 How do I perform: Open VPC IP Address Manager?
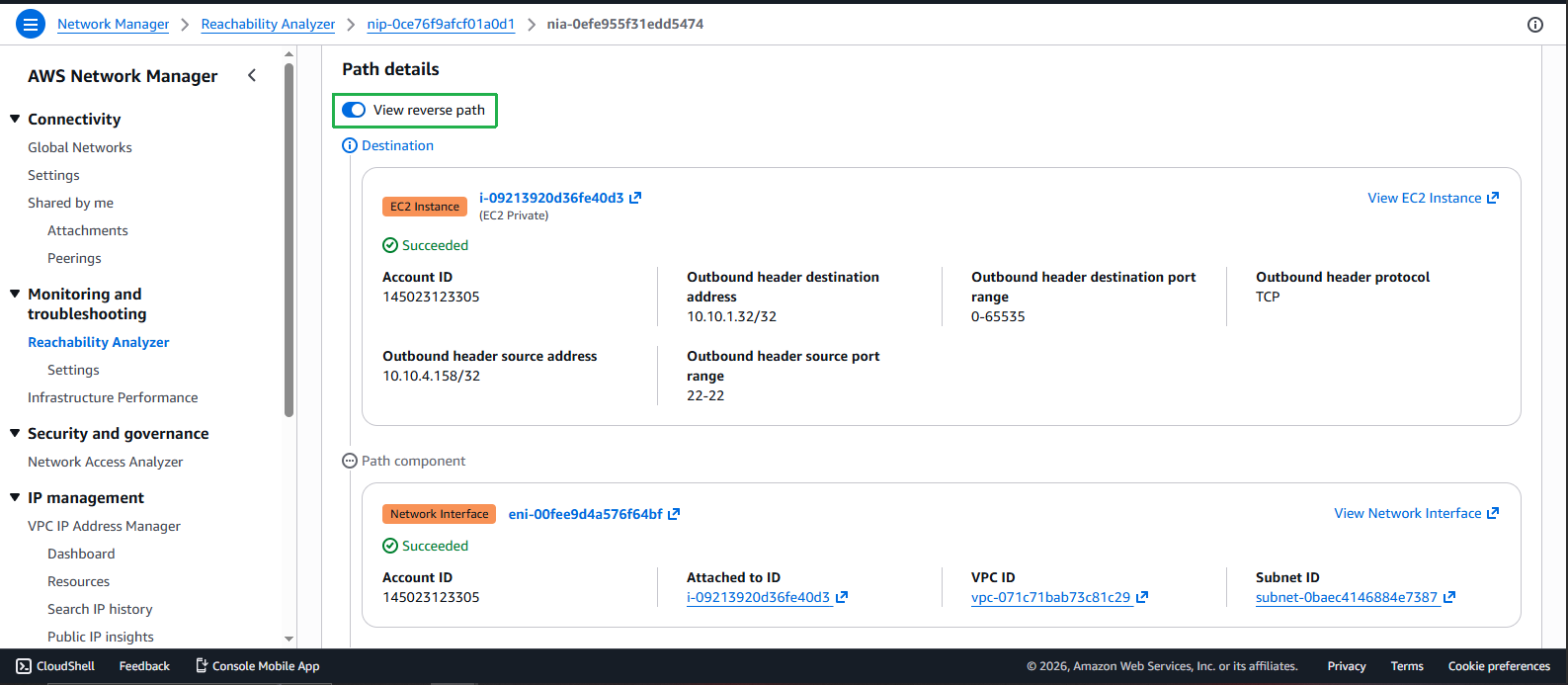(104, 526)
